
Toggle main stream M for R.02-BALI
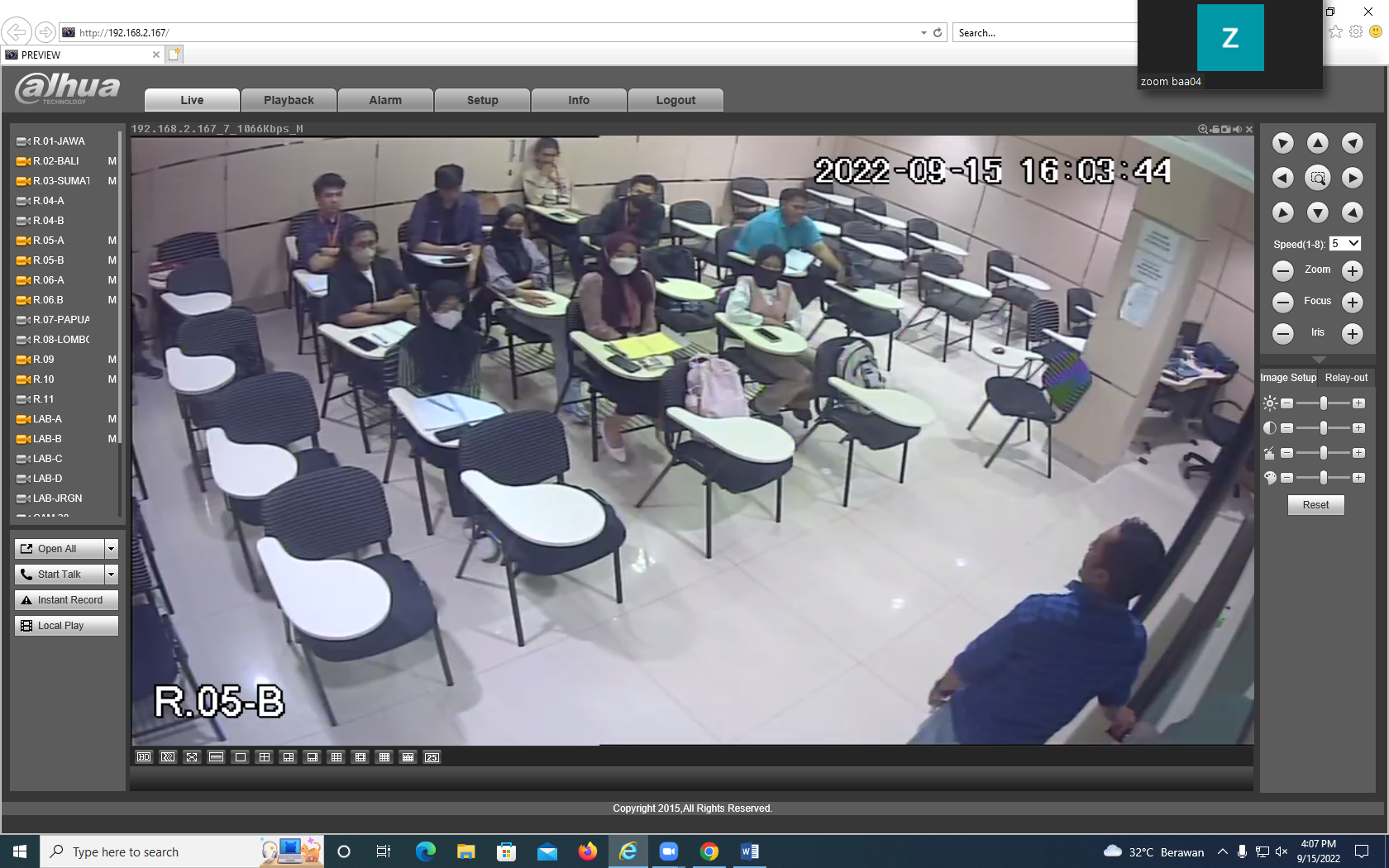click(x=112, y=161)
